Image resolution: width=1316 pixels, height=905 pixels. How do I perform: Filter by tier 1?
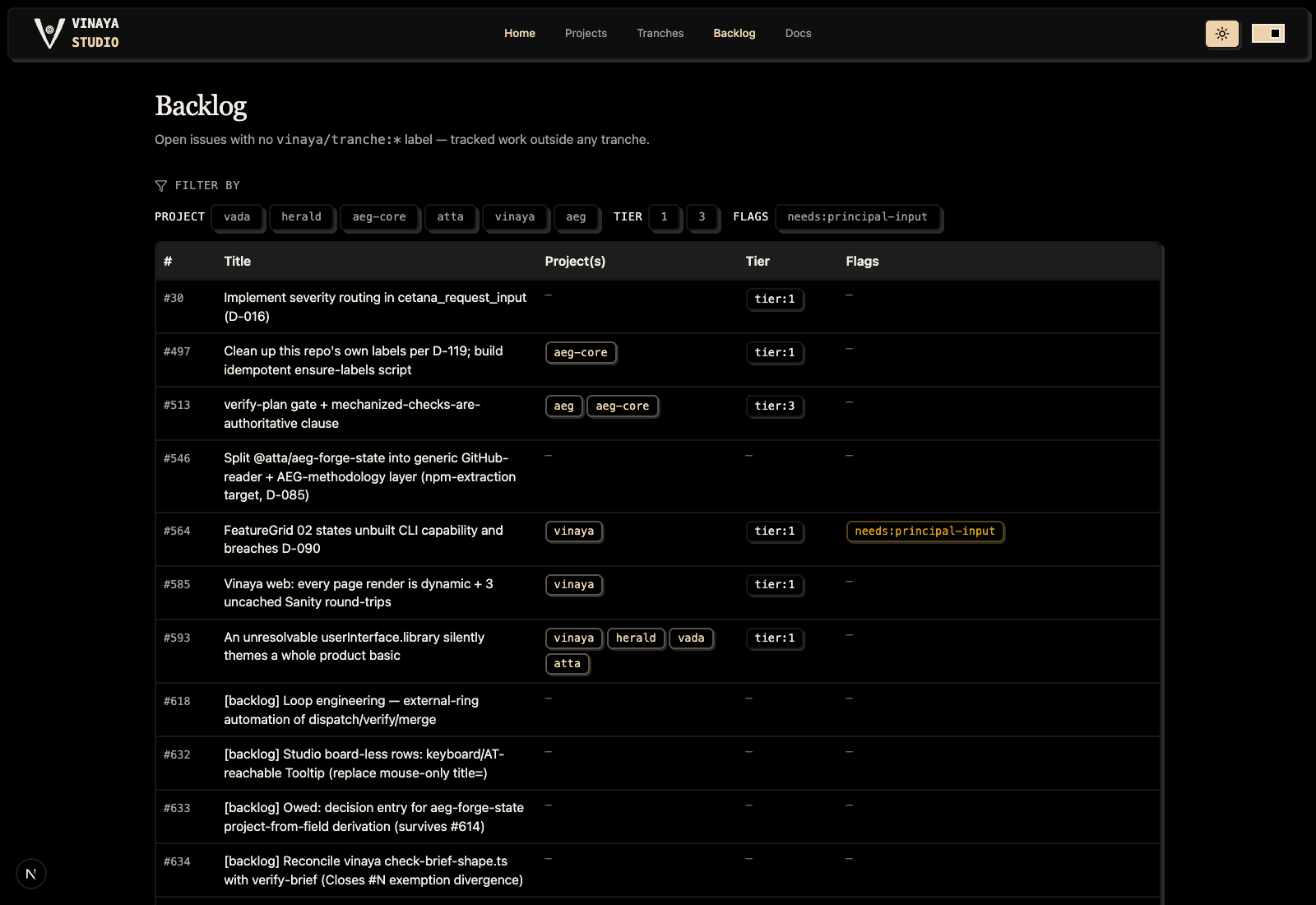[665, 217]
